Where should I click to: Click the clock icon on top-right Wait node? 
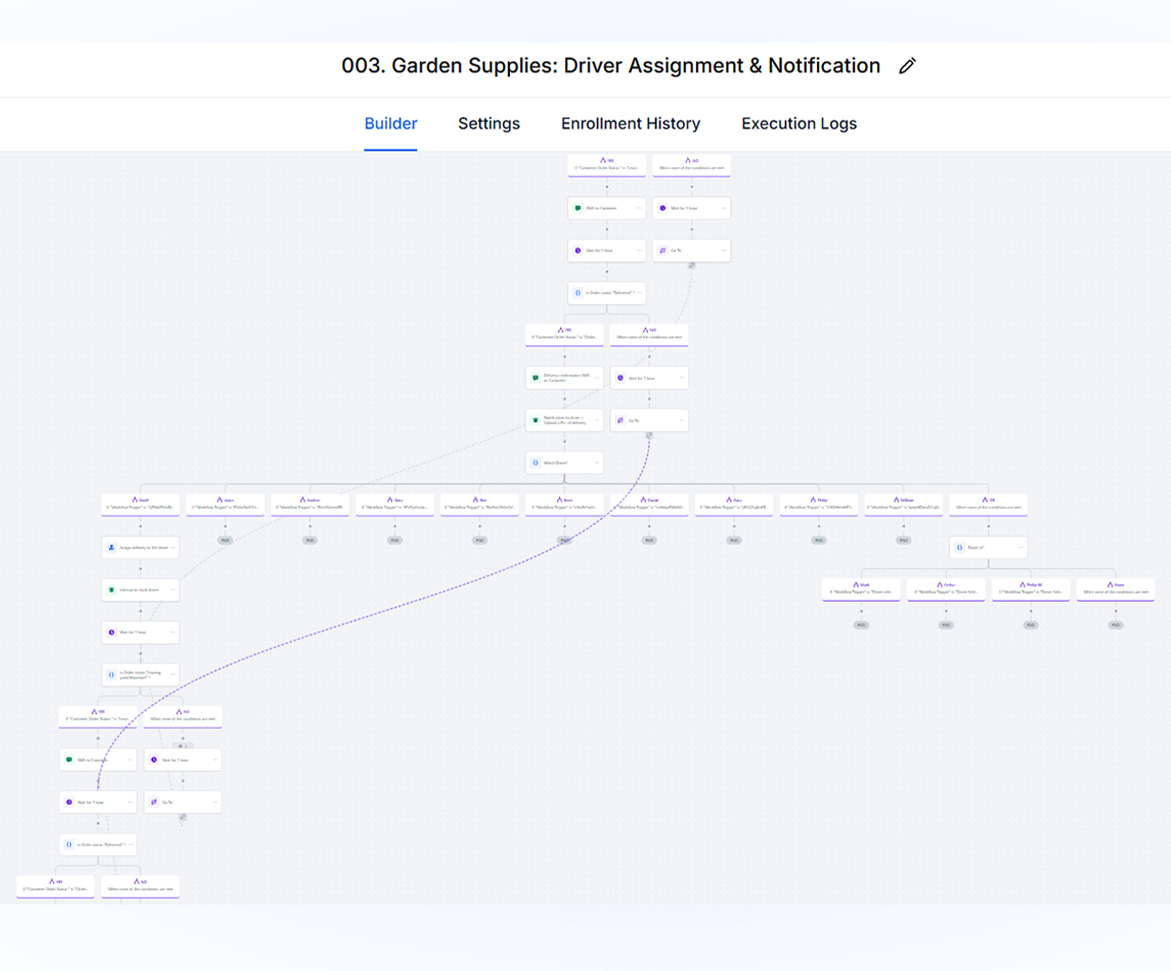(662, 208)
